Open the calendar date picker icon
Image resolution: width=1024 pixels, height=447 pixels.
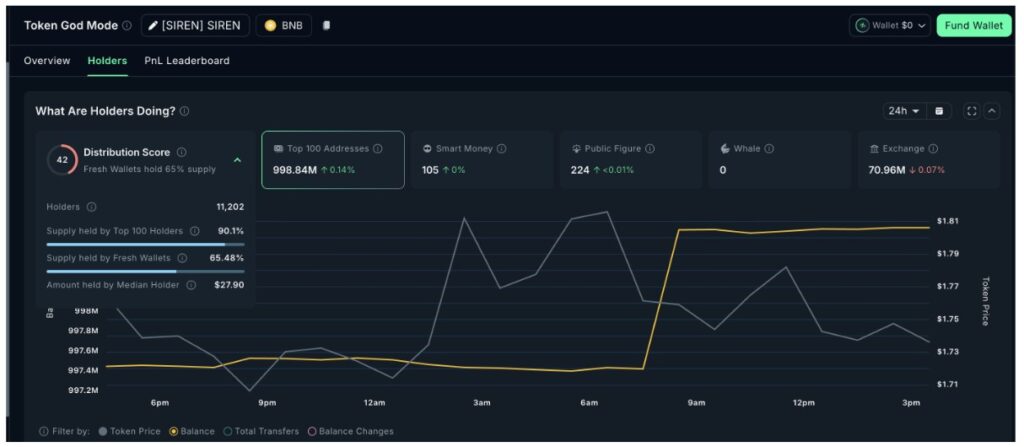(x=939, y=111)
